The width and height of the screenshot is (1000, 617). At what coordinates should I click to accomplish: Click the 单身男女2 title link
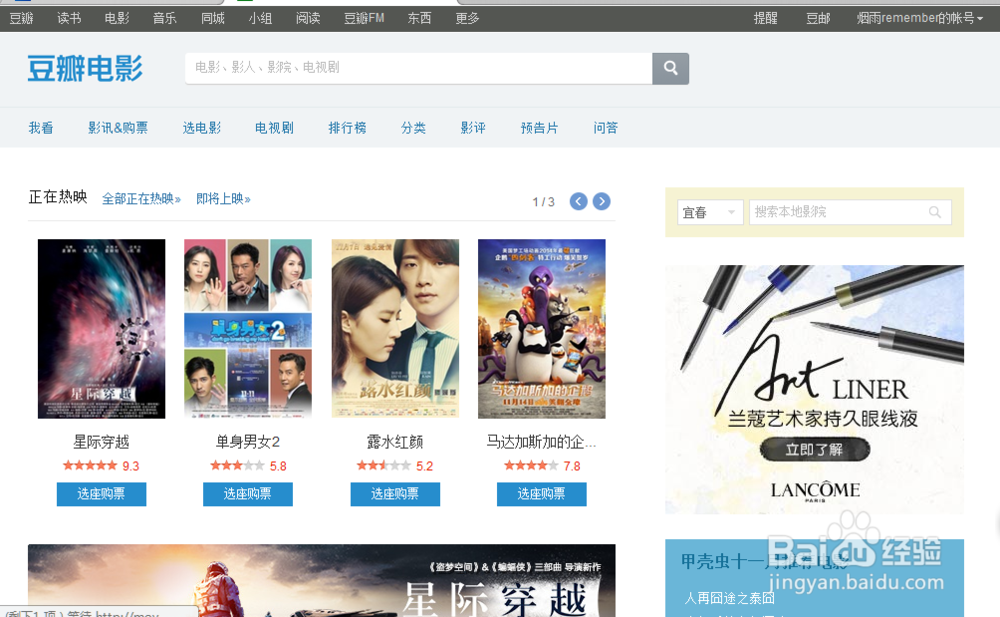pos(248,442)
